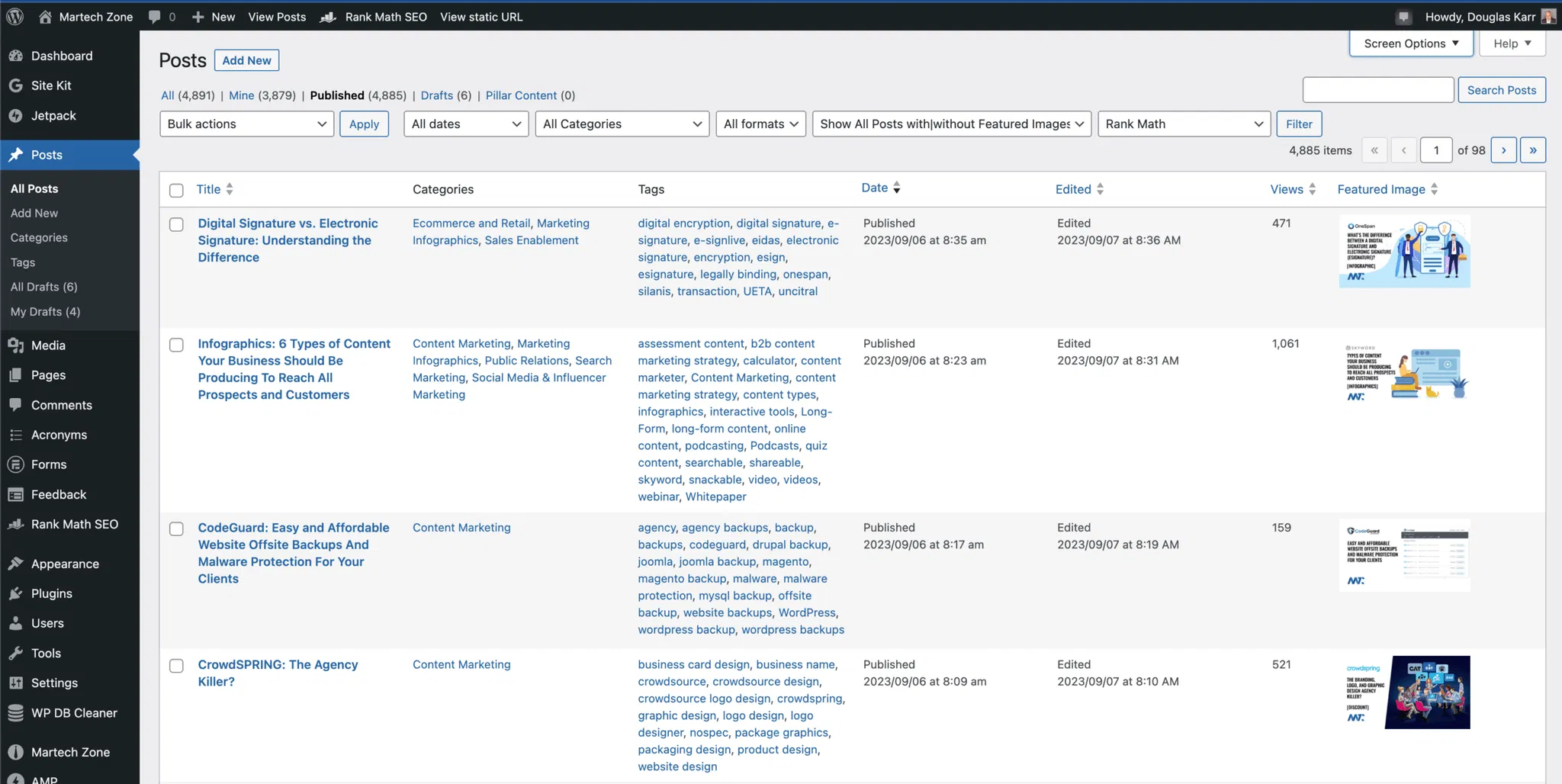Screen dimensions: 1562x784
Task: Open the CrowdSPRING: The Agency Killer? post
Action: (x=278, y=673)
